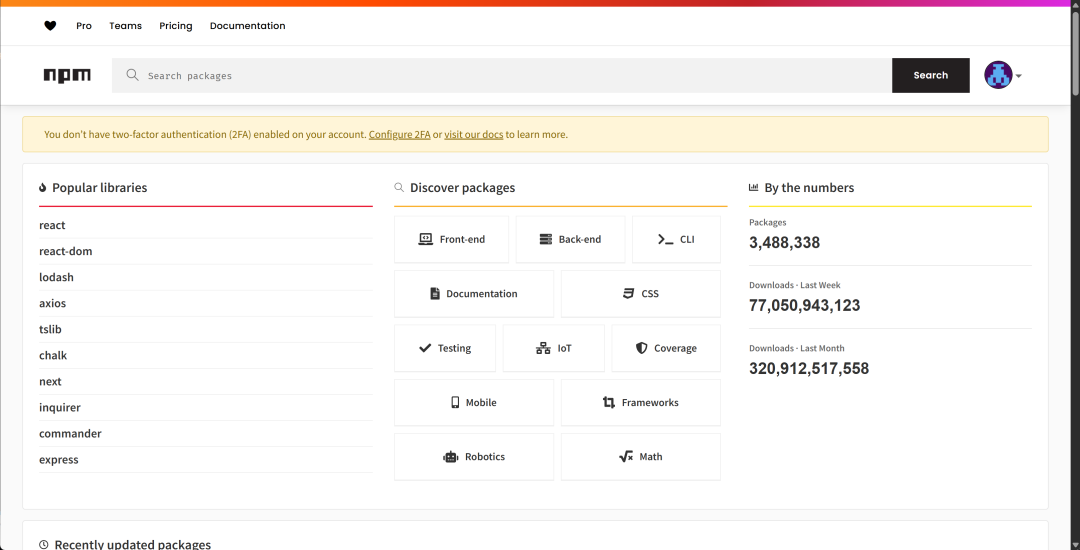1080x550 pixels.
Task: Click the Downloads - Last Week label
Action: point(795,285)
